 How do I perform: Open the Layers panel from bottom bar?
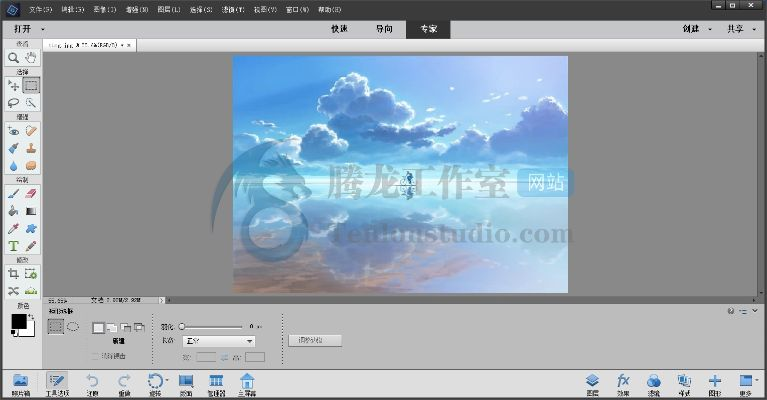tap(592, 381)
